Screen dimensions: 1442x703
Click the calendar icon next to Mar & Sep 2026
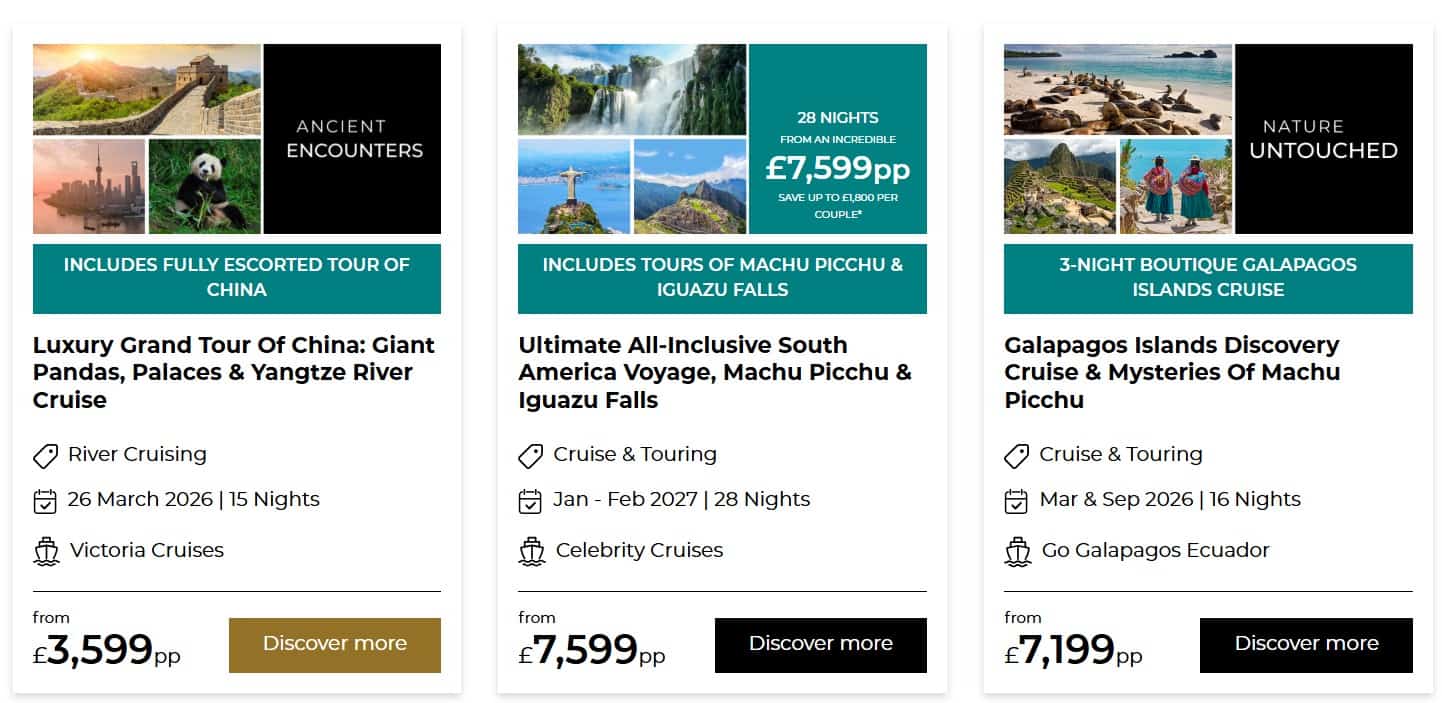pyautogui.click(x=1017, y=501)
